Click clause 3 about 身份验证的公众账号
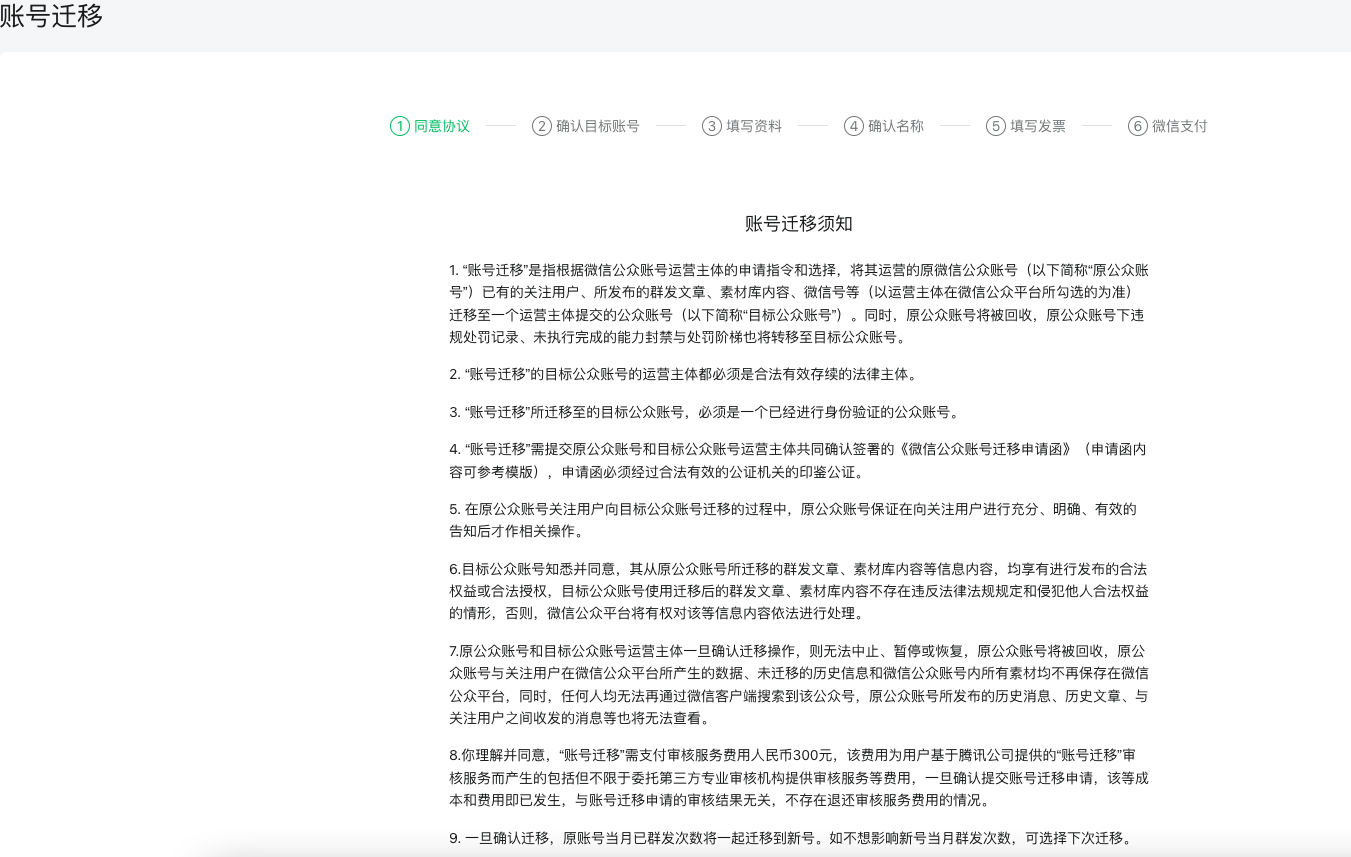Screen dimensions: 1351x857 tap(705, 411)
